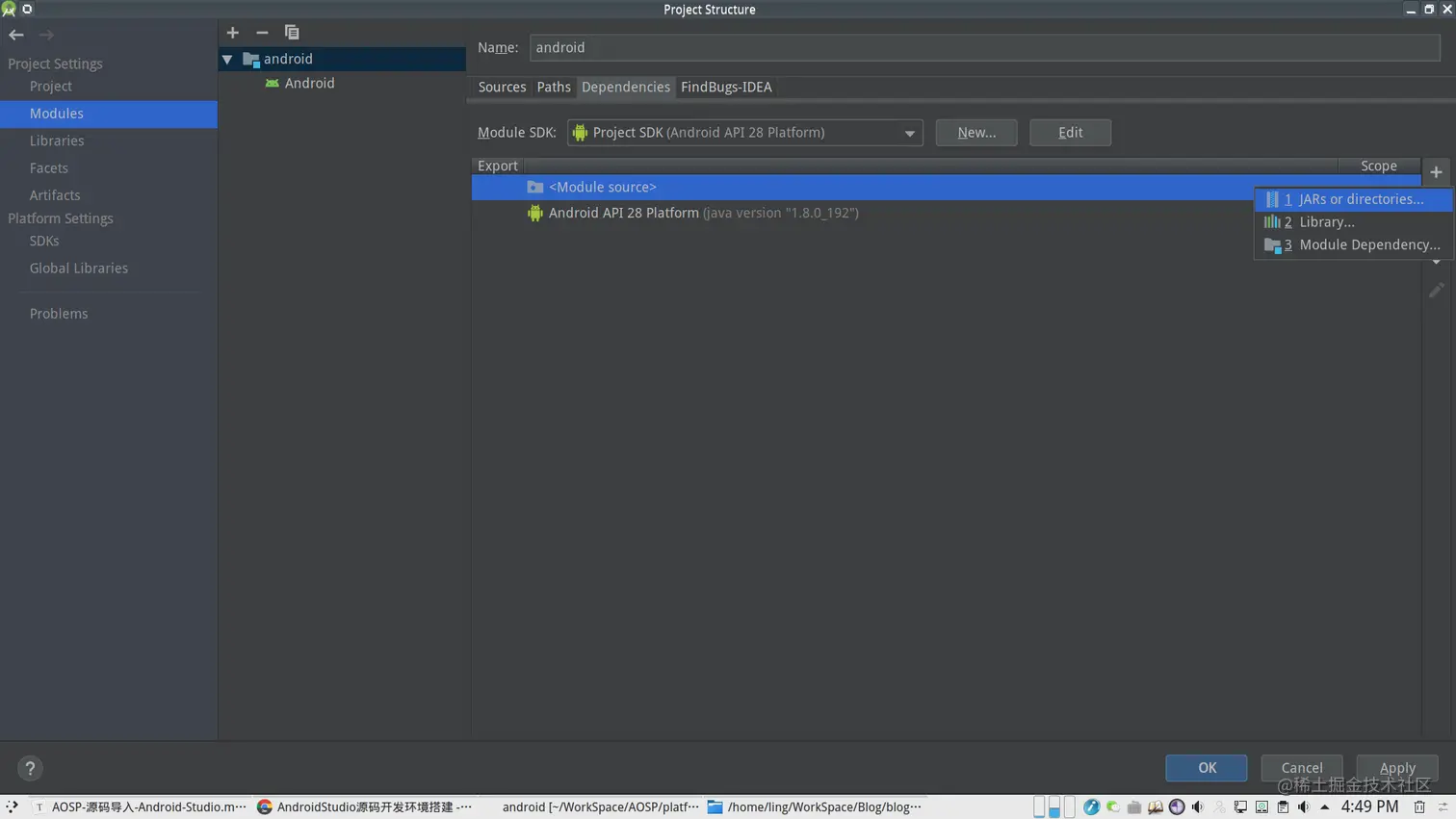Screen dimensions: 1456x819
Task: Click the Cancel button
Action: 1302,768
